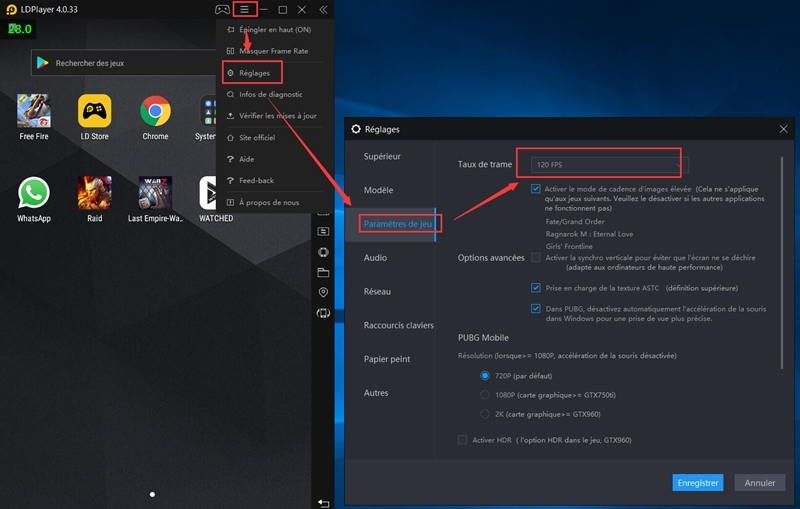Viewport: 800px width, 509px height.
Task: Select the 2K resolution option
Action: pyautogui.click(x=485, y=414)
